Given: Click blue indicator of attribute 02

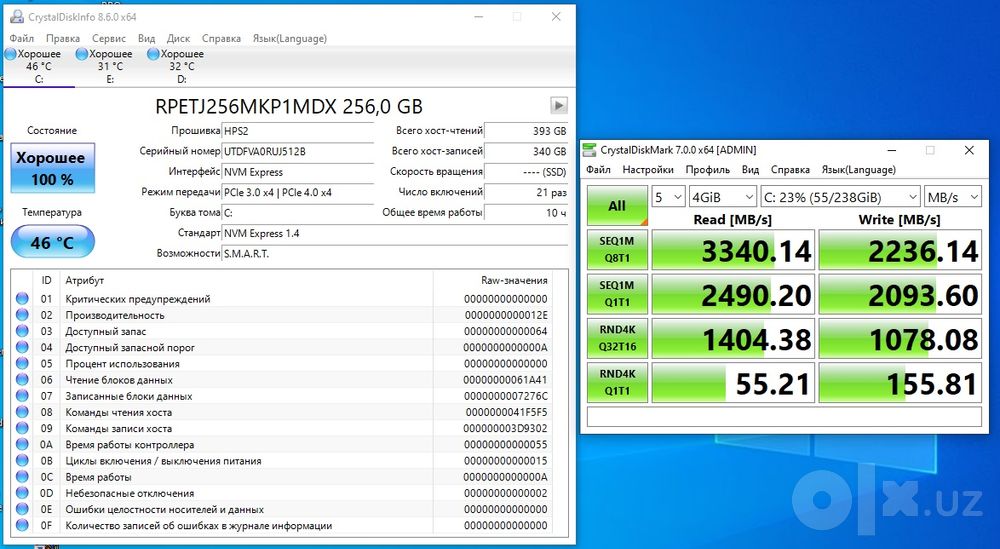Looking at the screenshot, I should point(22,315).
